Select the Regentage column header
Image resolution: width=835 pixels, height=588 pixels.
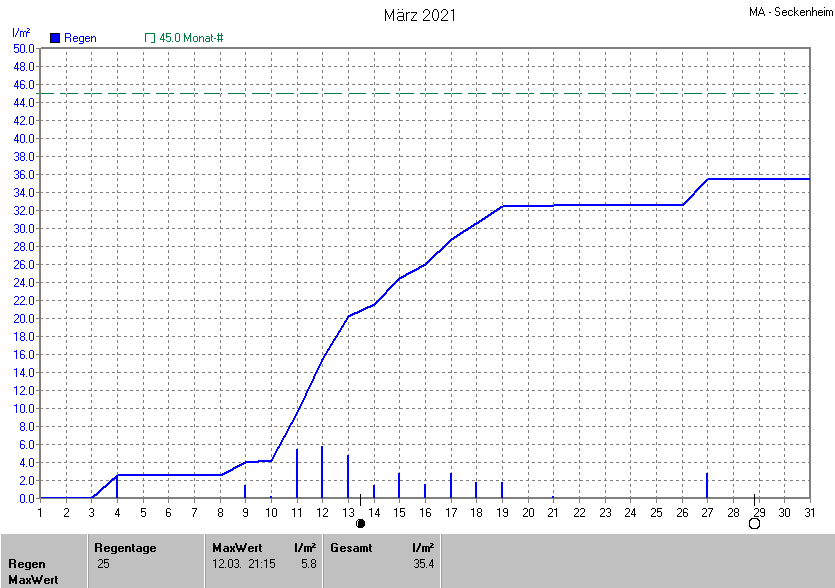[125, 548]
